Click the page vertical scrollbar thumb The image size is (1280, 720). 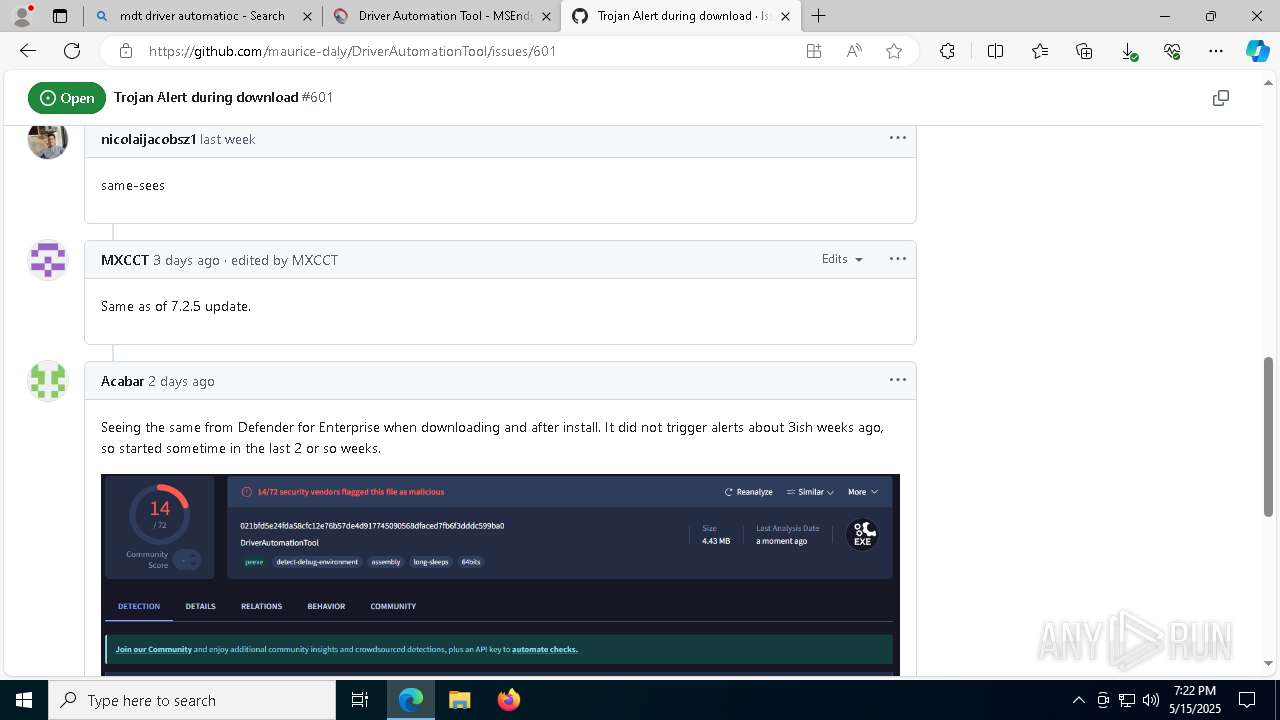(1269, 436)
